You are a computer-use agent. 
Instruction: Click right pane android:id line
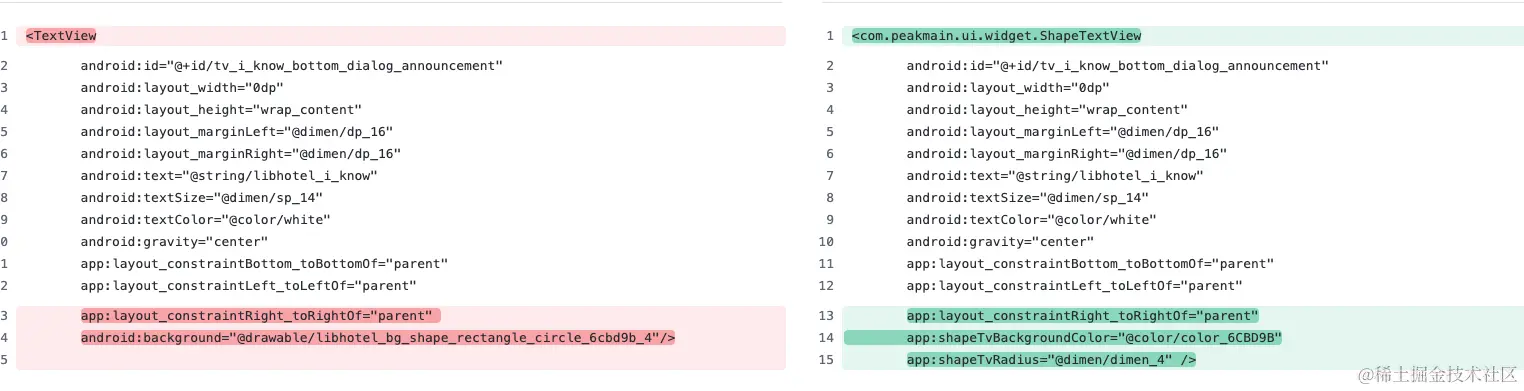pyautogui.click(x=1117, y=66)
